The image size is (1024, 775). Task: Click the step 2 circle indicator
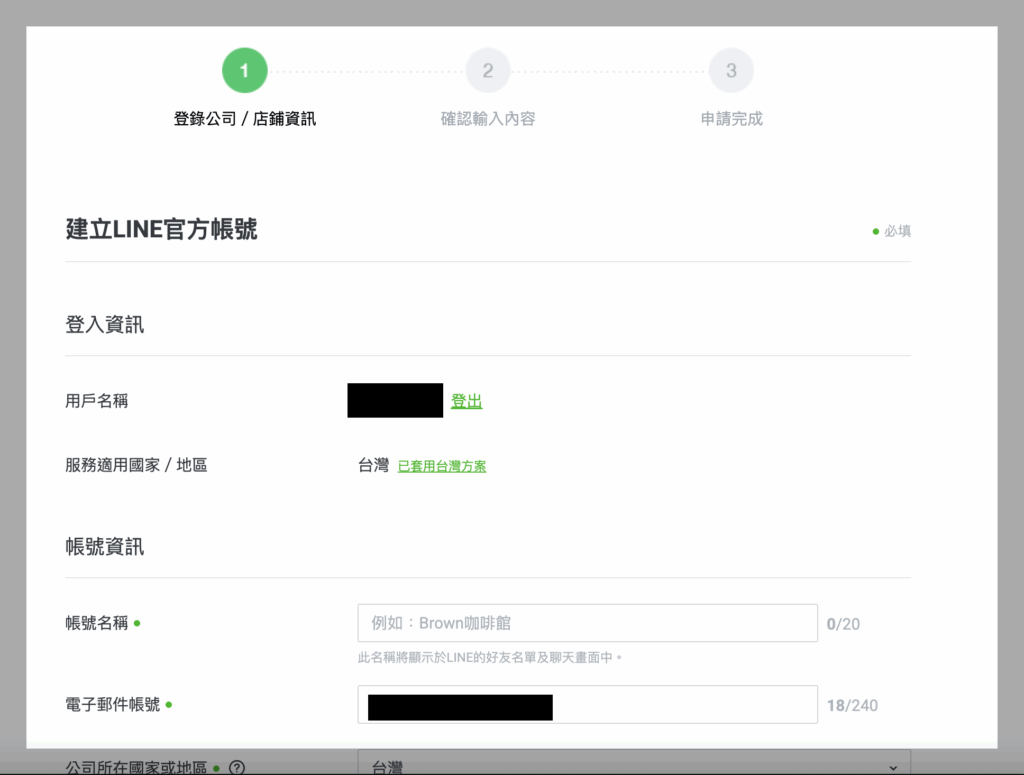point(488,71)
